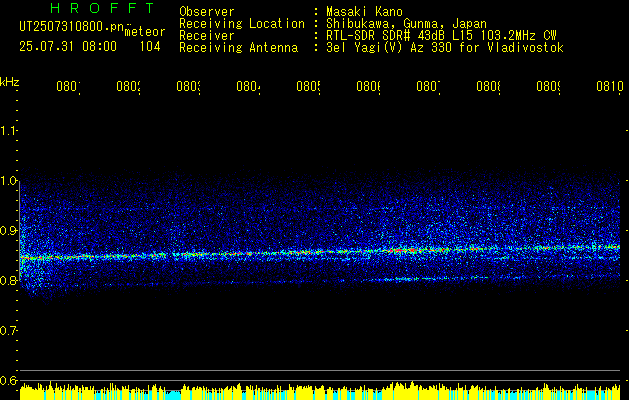Click the count value 104
629x400 pixels.
coord(150,47)
